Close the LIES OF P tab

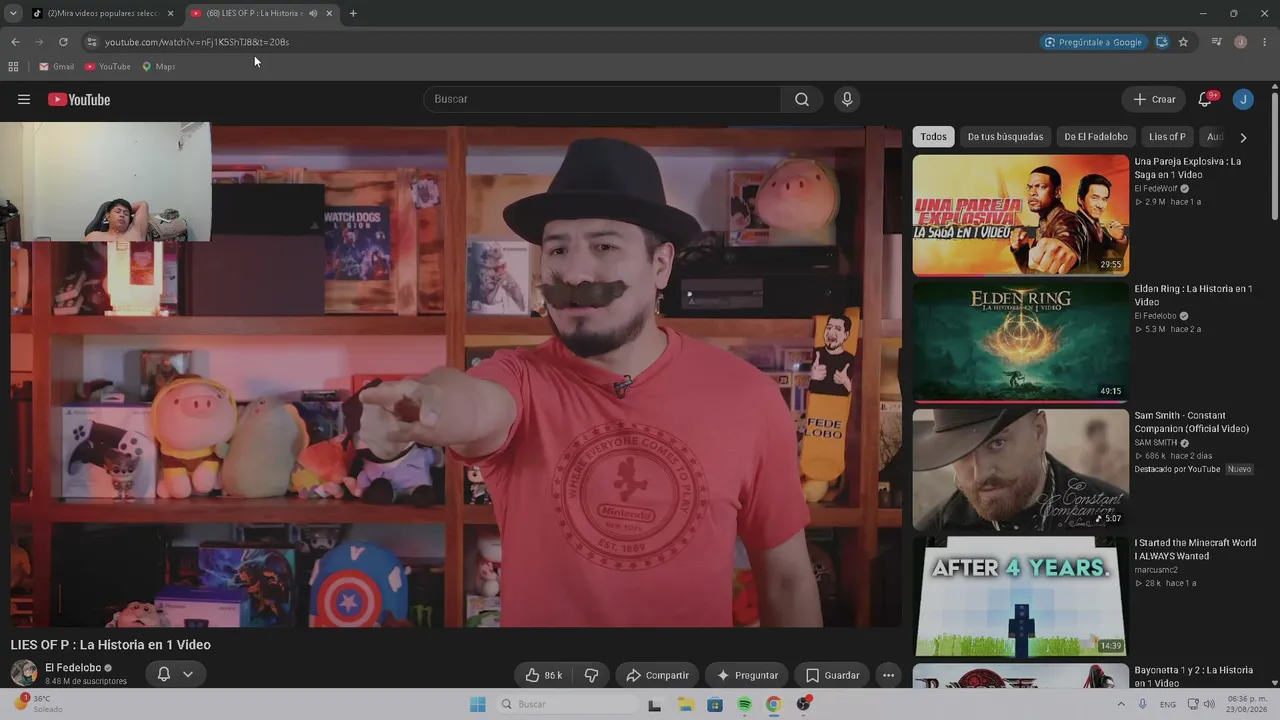[x=329, y=13]
